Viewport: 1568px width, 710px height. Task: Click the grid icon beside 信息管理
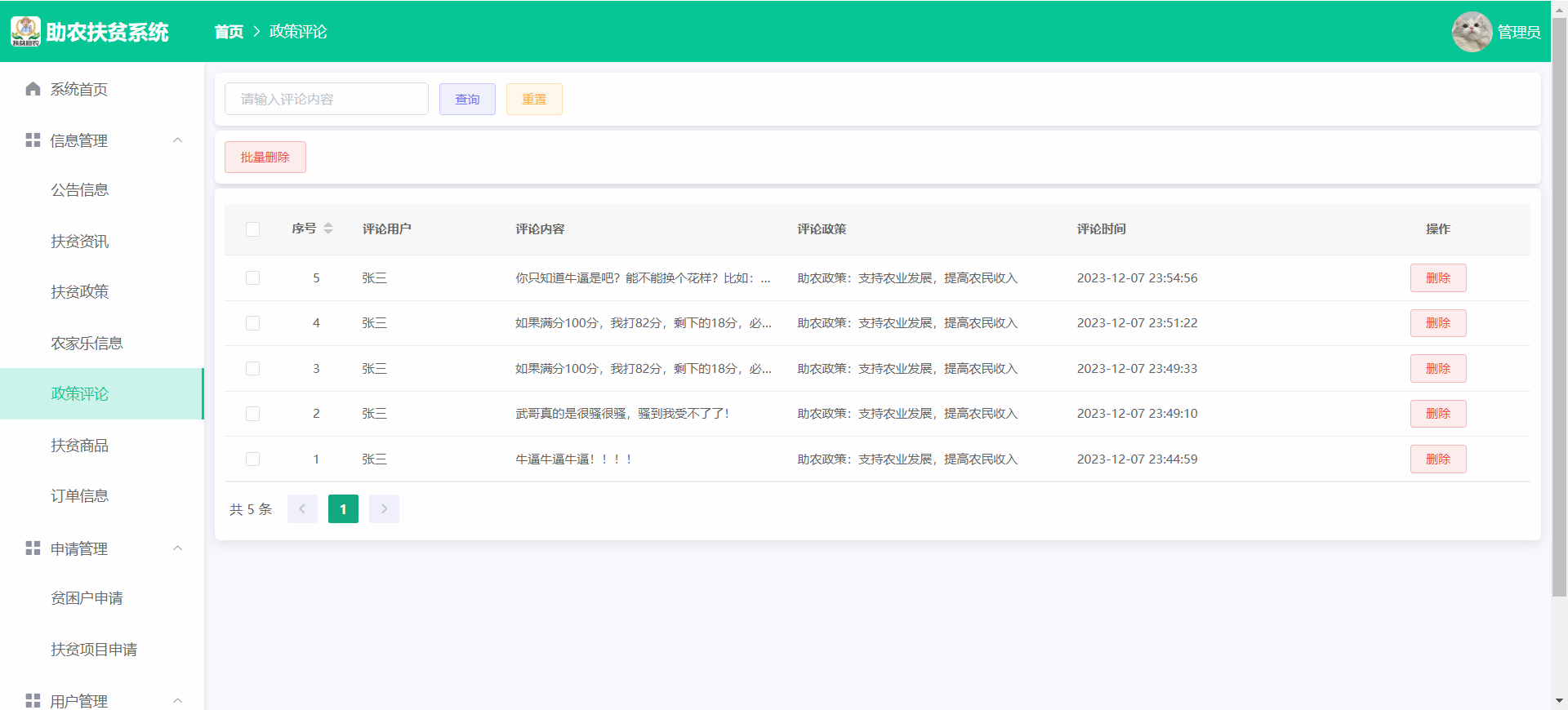tap(33, 140)
